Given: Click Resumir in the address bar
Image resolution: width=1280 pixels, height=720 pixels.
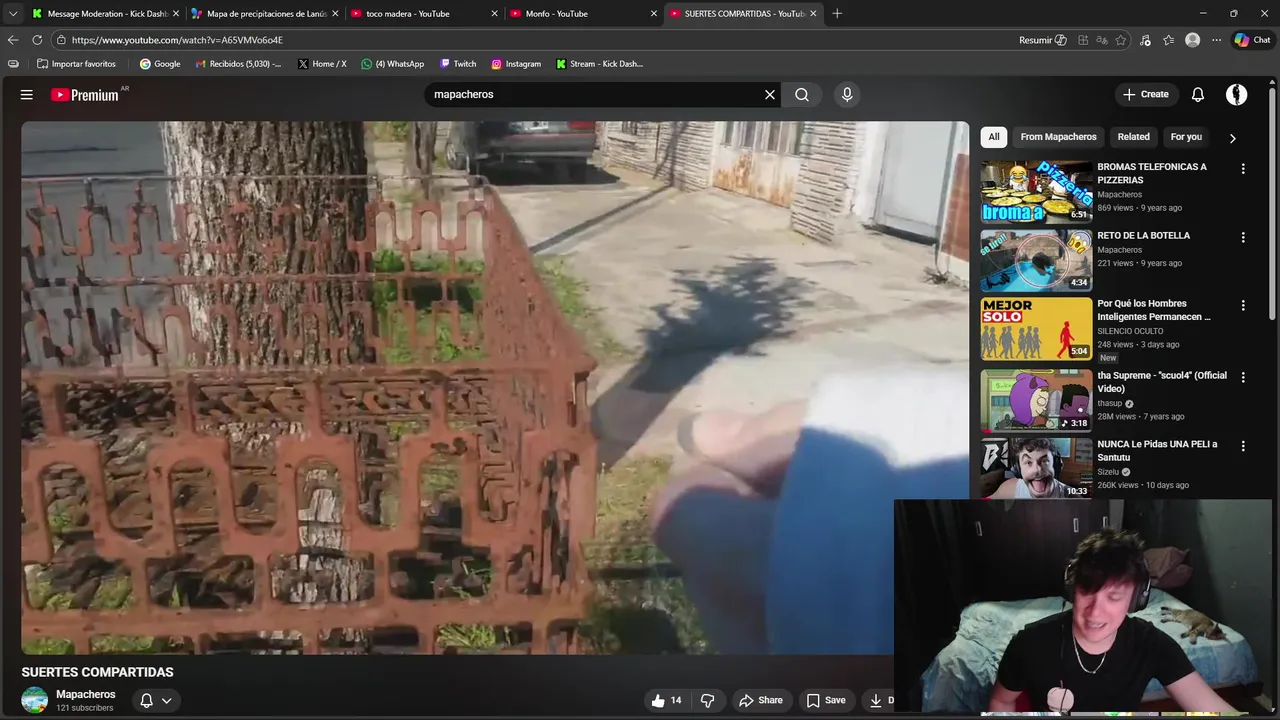Looking at the screenshot, I should tap(1043, 40).
